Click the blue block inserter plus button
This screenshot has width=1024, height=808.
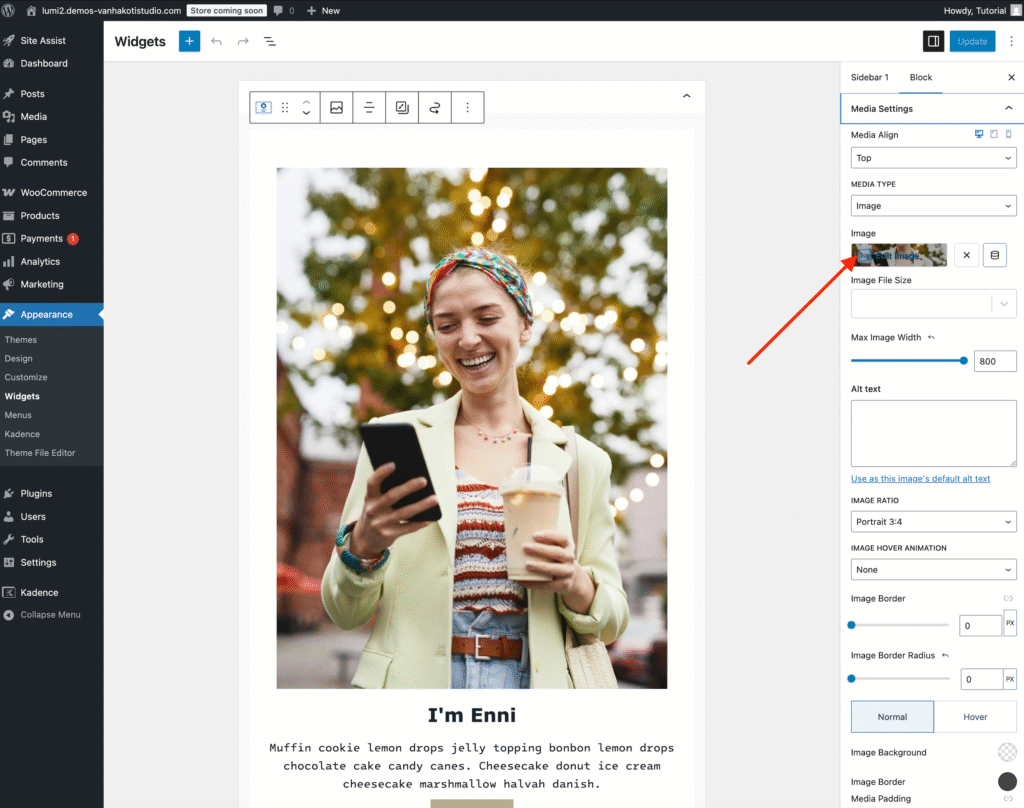tap(189, 41)
